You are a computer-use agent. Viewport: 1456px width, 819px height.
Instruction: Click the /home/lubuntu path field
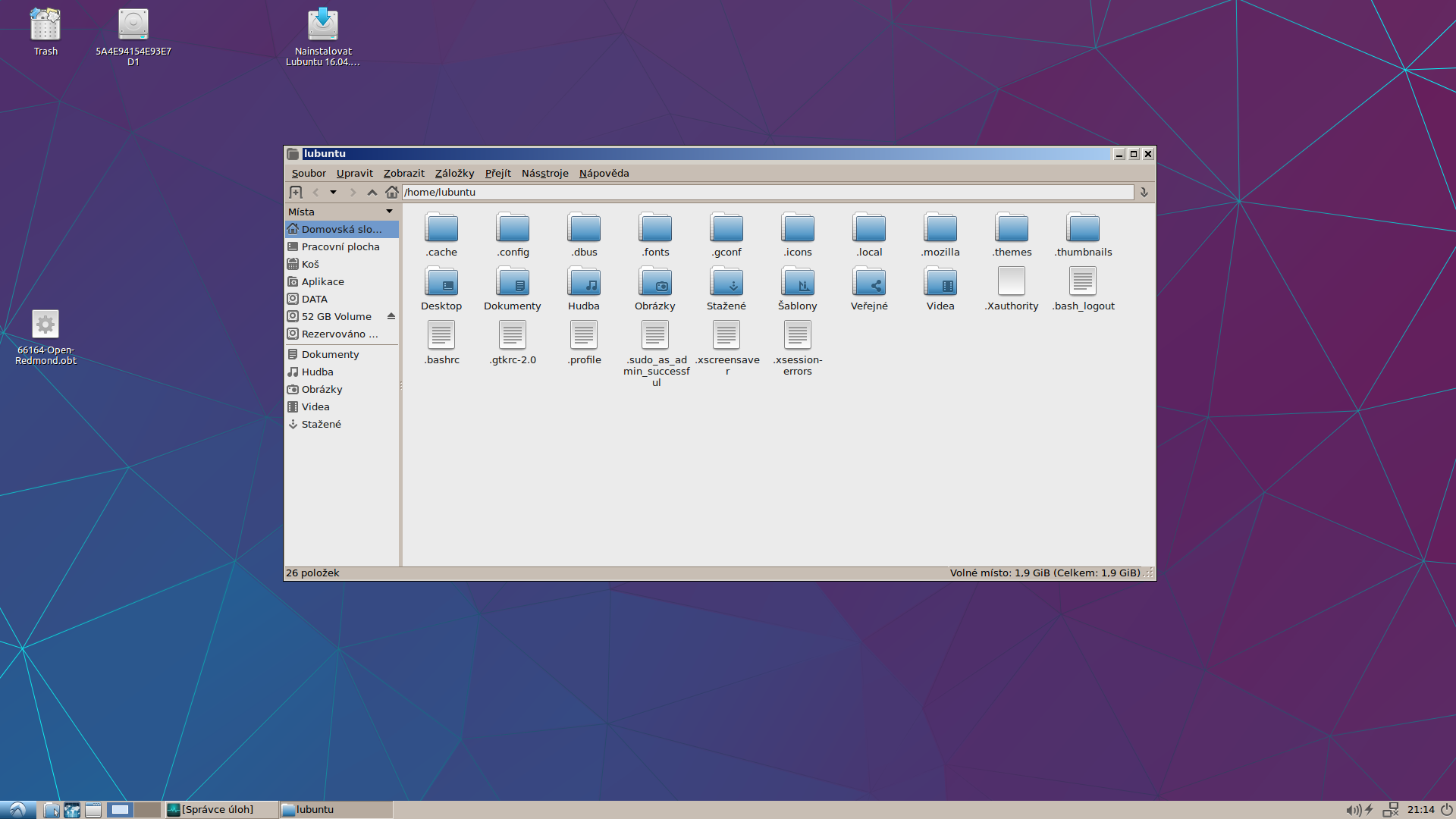766,193
